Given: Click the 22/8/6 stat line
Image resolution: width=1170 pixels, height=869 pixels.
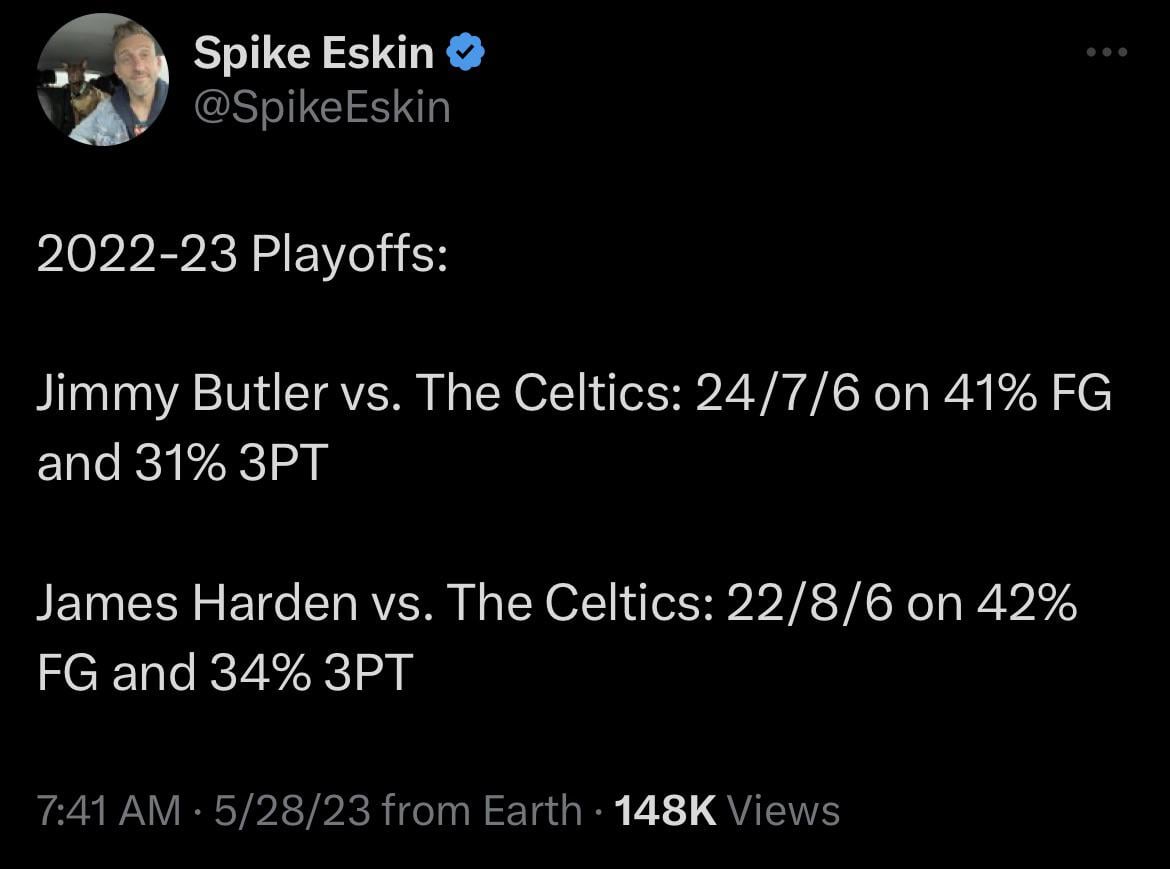Looking at the screenshot, I should click(x=809, y=603).
